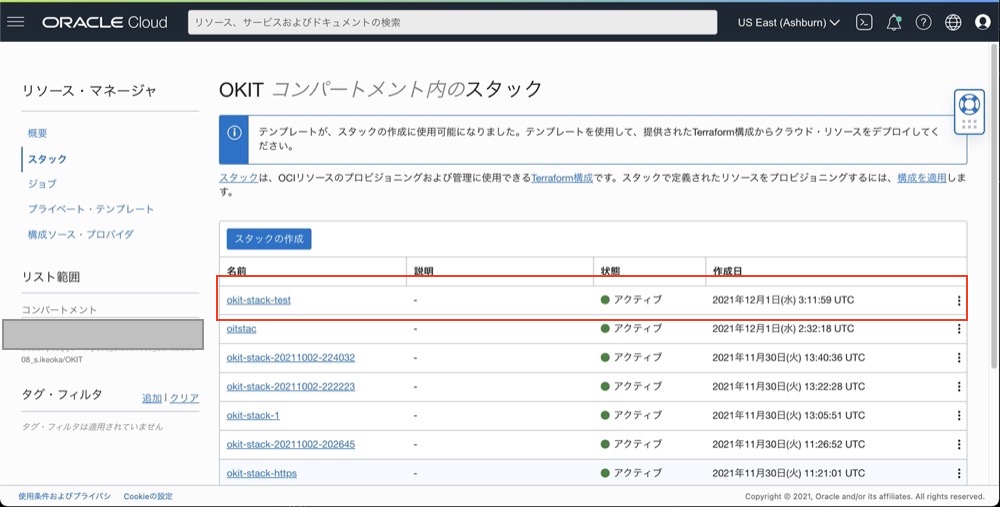Click the Oracle Cloud logo
The height and width of the screenshot is (507, 1000).
(105, 22)
